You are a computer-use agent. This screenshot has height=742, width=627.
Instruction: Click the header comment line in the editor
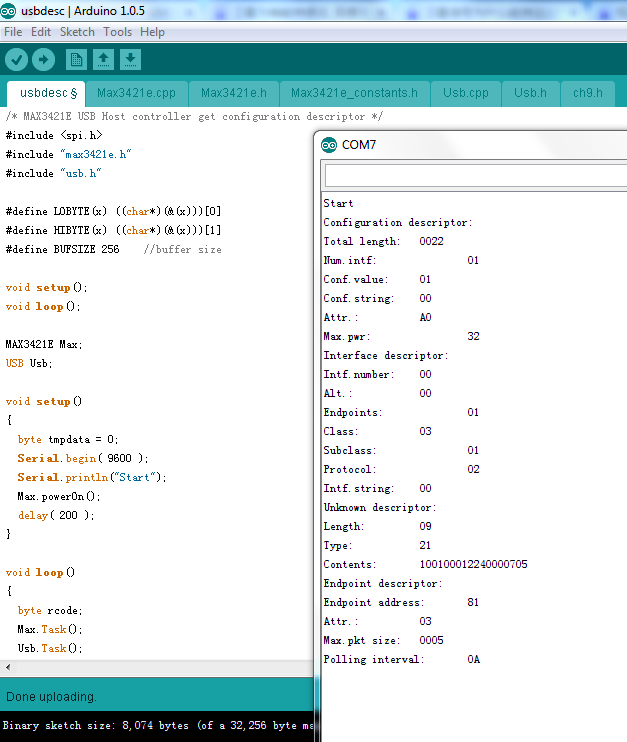point(194,116)
